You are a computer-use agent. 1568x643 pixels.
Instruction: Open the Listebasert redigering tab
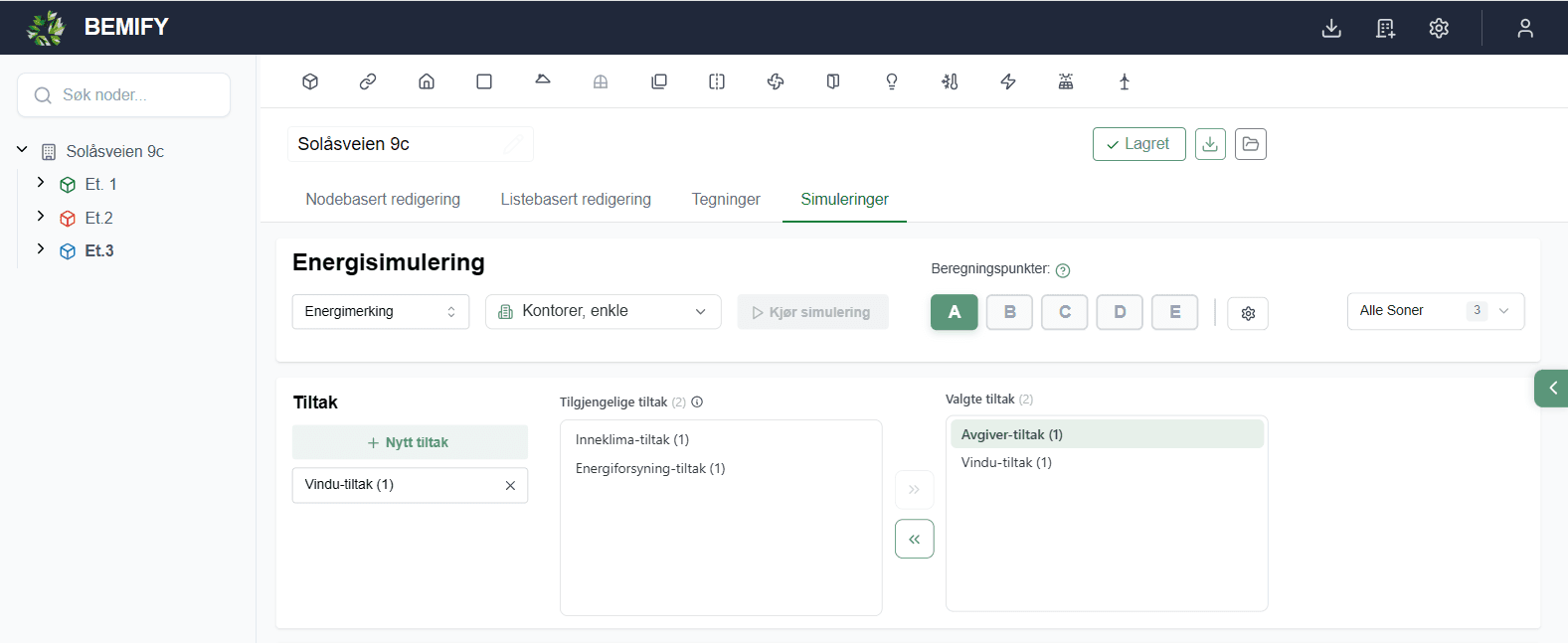[576, 200]
